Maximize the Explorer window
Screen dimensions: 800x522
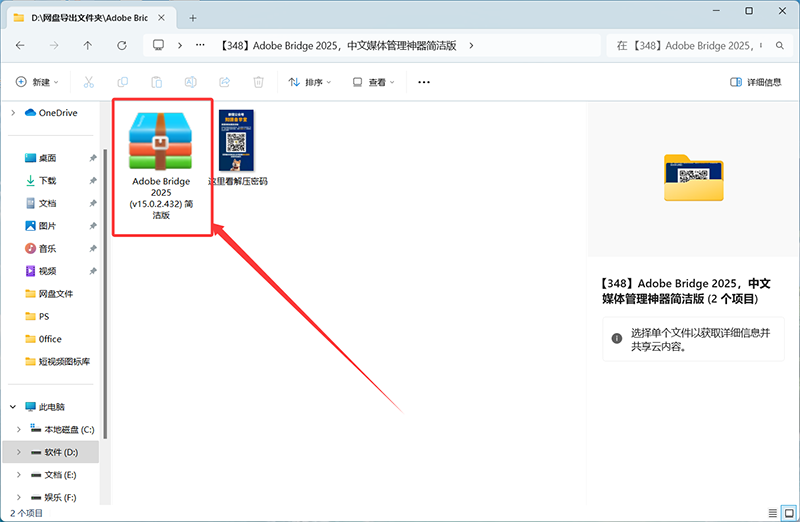(749, 11)
